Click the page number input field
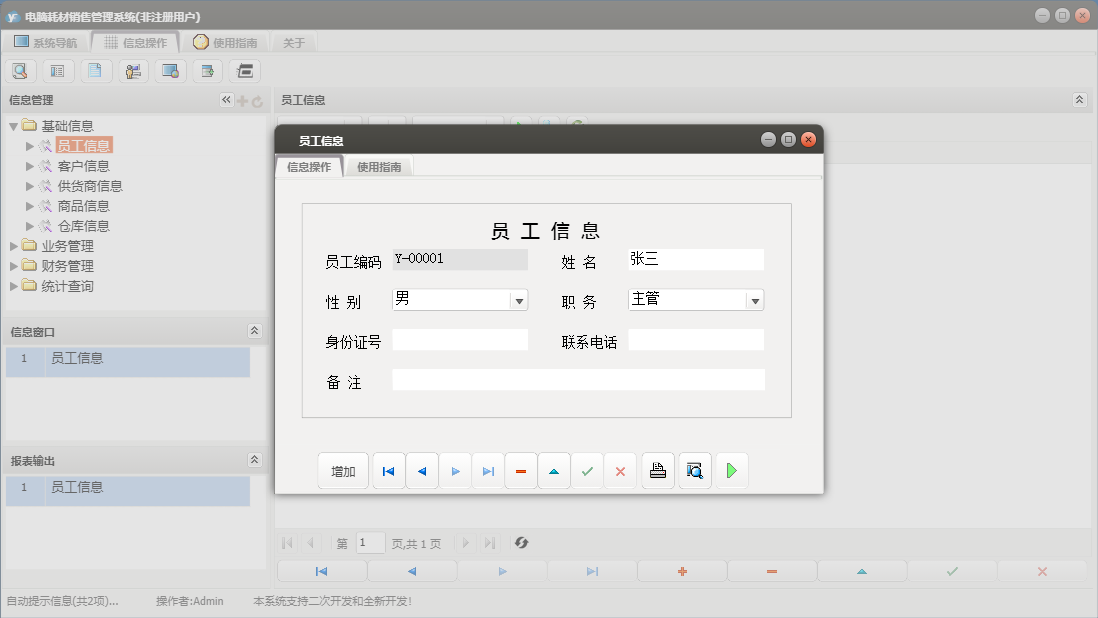This screenshot has width=1098, height=618. [370, 543]
